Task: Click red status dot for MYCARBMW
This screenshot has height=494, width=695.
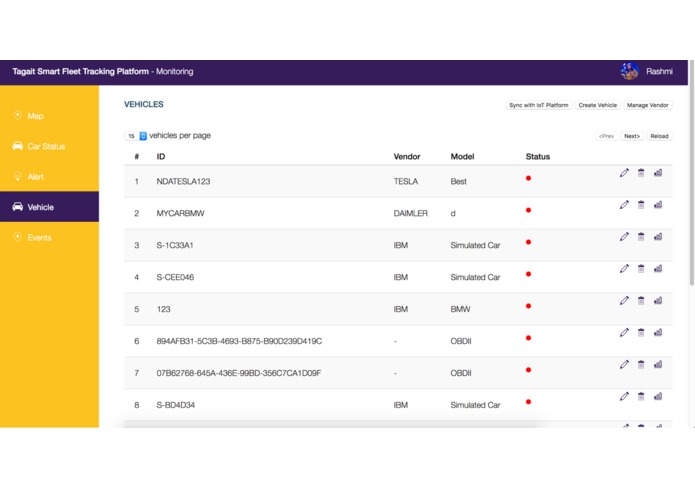Action: tap(528, 210)
